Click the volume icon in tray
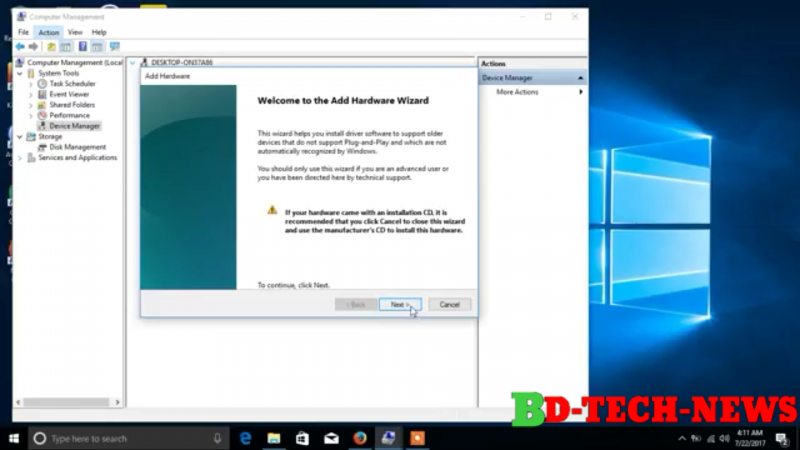This screenshot has height=450, width=800. coord(724,438)
